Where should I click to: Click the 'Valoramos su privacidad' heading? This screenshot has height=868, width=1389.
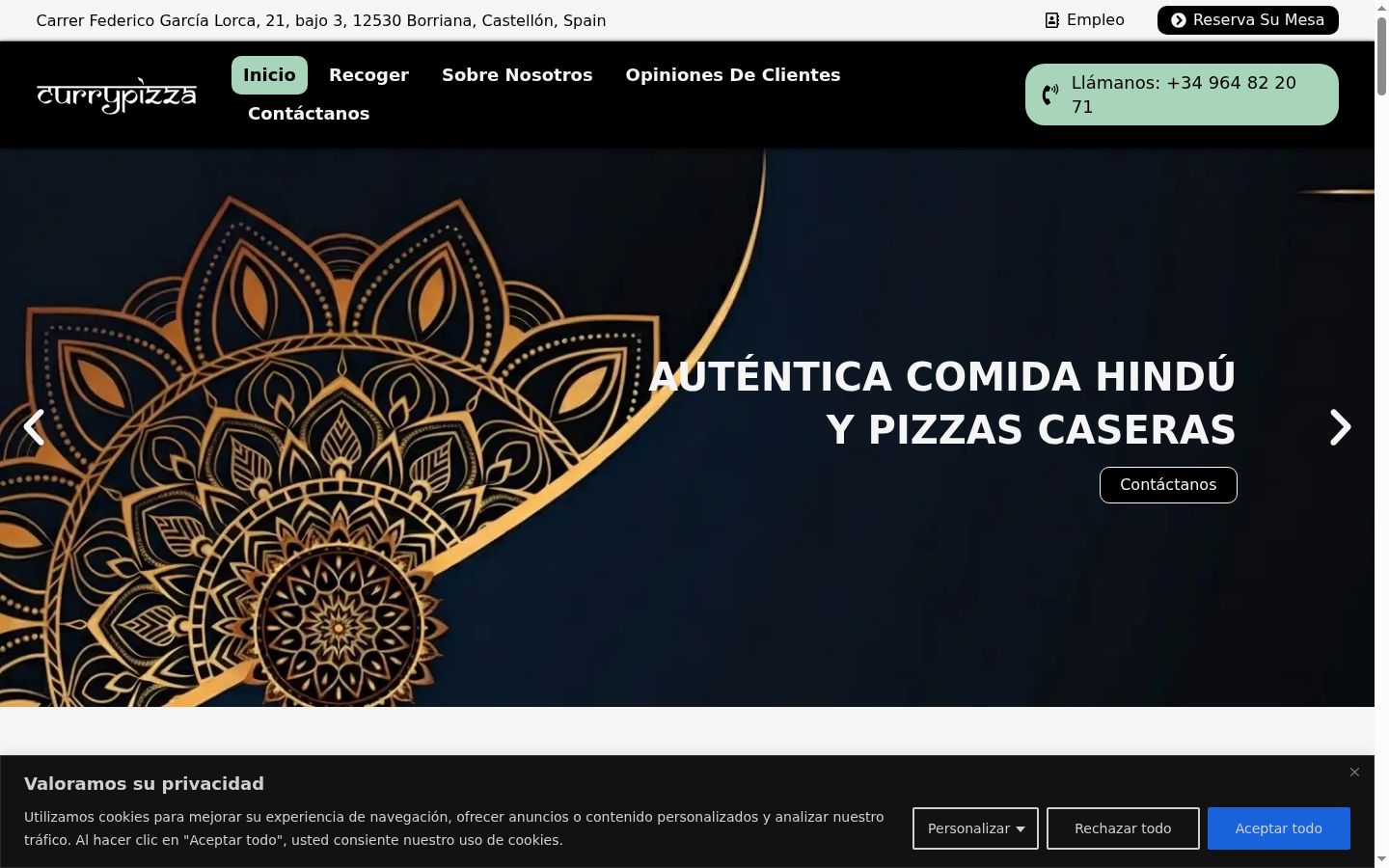[x=144, y=784]
